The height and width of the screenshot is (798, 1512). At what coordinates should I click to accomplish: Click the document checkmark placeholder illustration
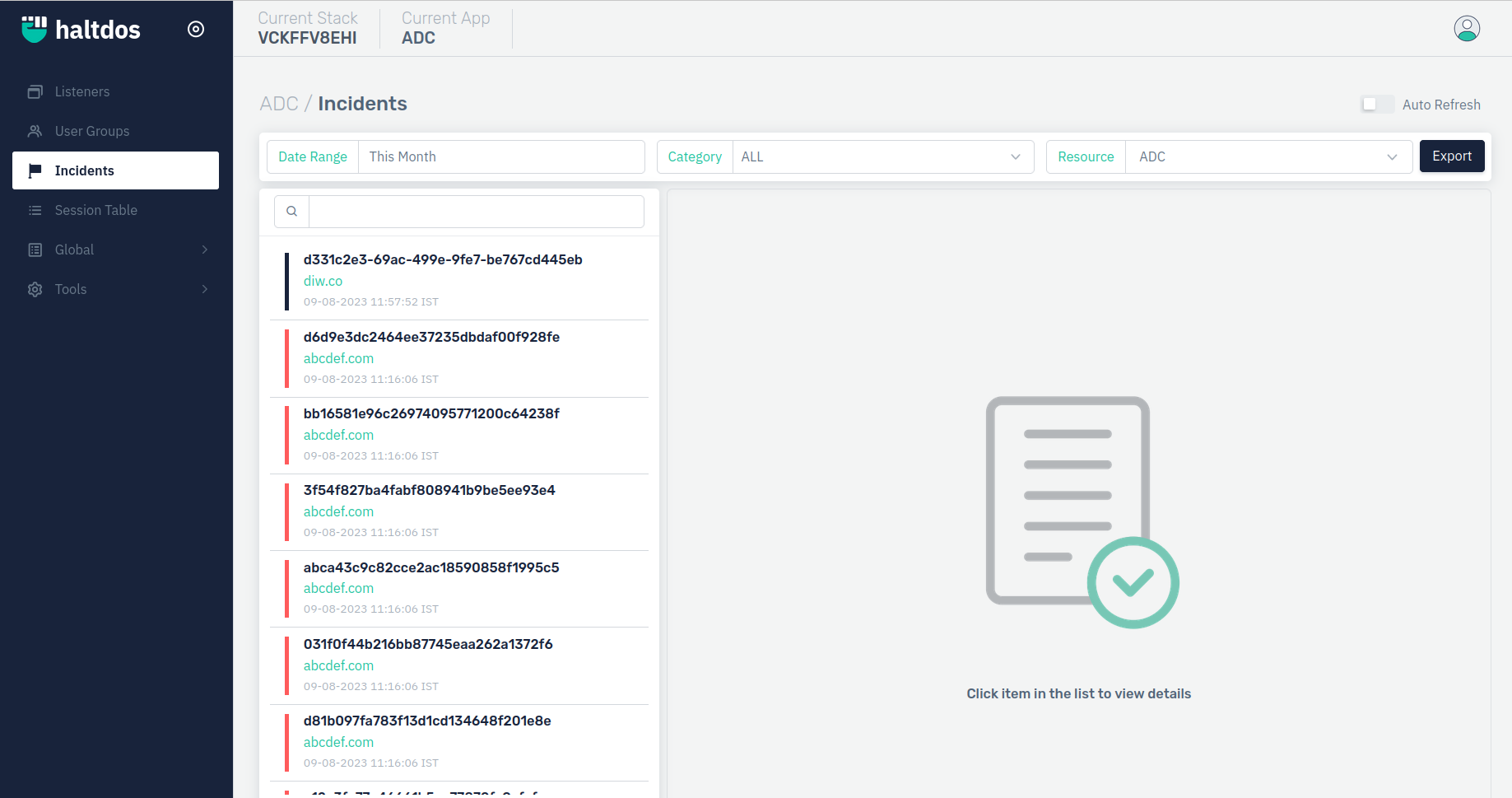coord(1082,511)
